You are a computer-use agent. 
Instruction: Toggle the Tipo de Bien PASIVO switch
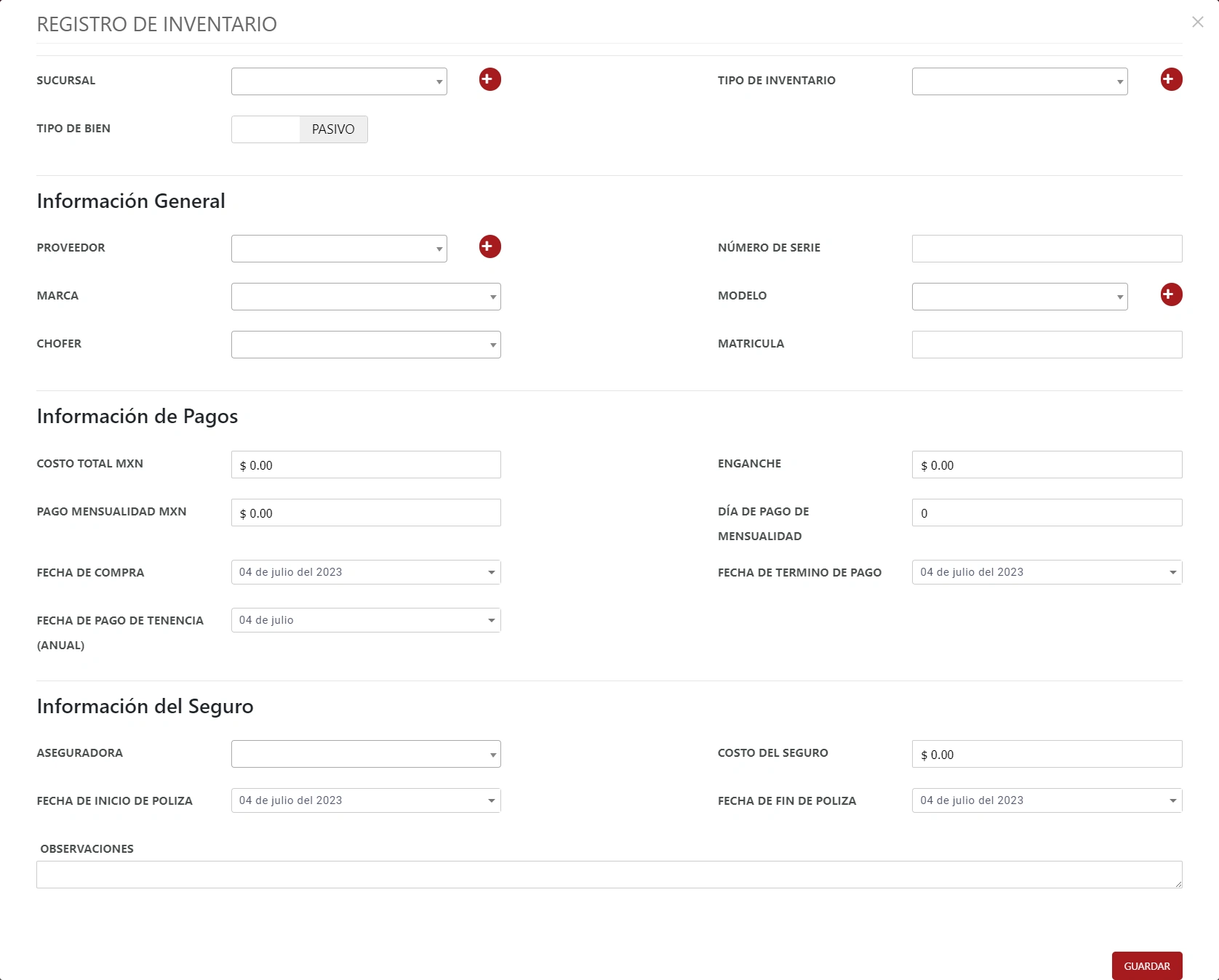click(300, 129)
